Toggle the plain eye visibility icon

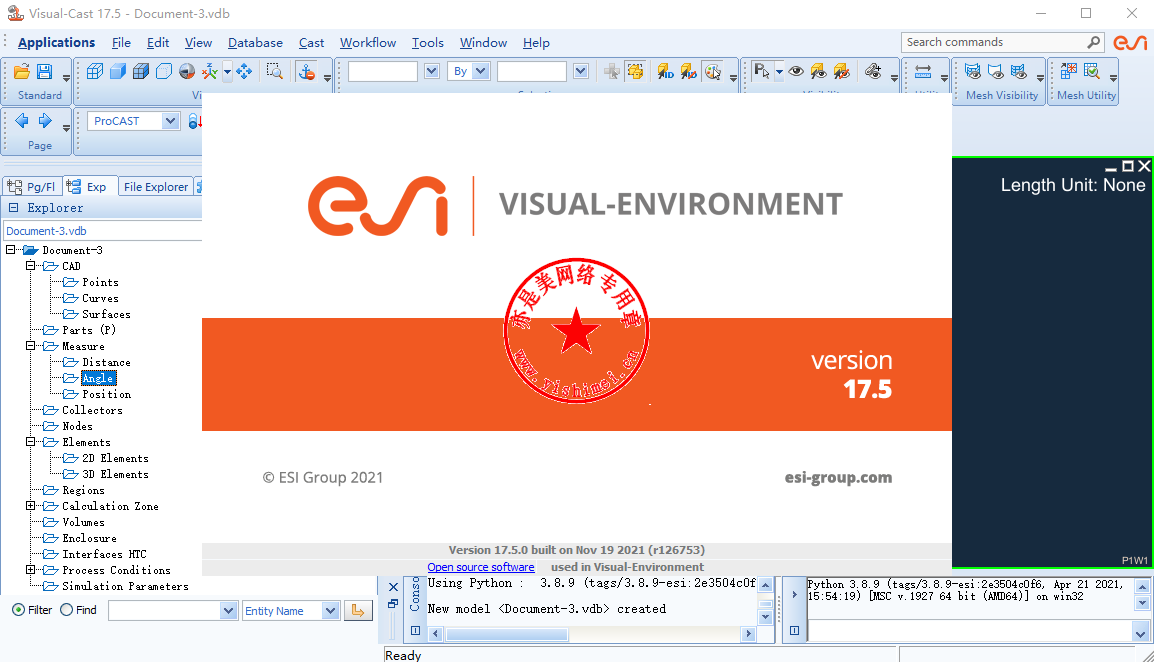tap(796, 71)
